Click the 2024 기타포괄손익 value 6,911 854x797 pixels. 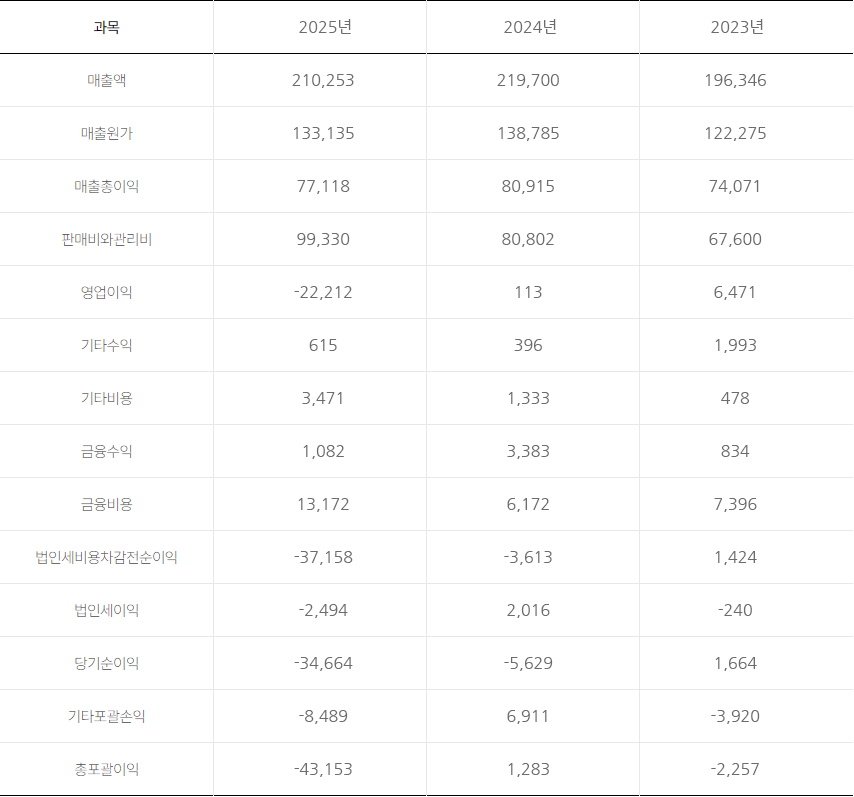pyautogui.click(x=528, y=717)
